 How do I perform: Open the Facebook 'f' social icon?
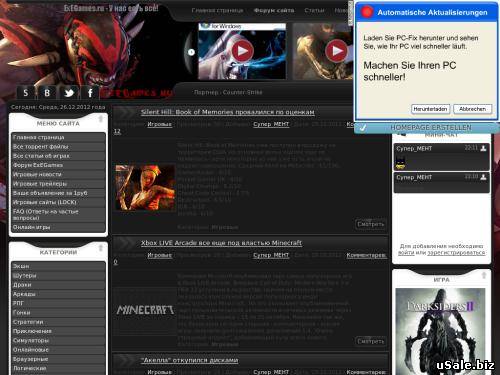pos(90,92)
